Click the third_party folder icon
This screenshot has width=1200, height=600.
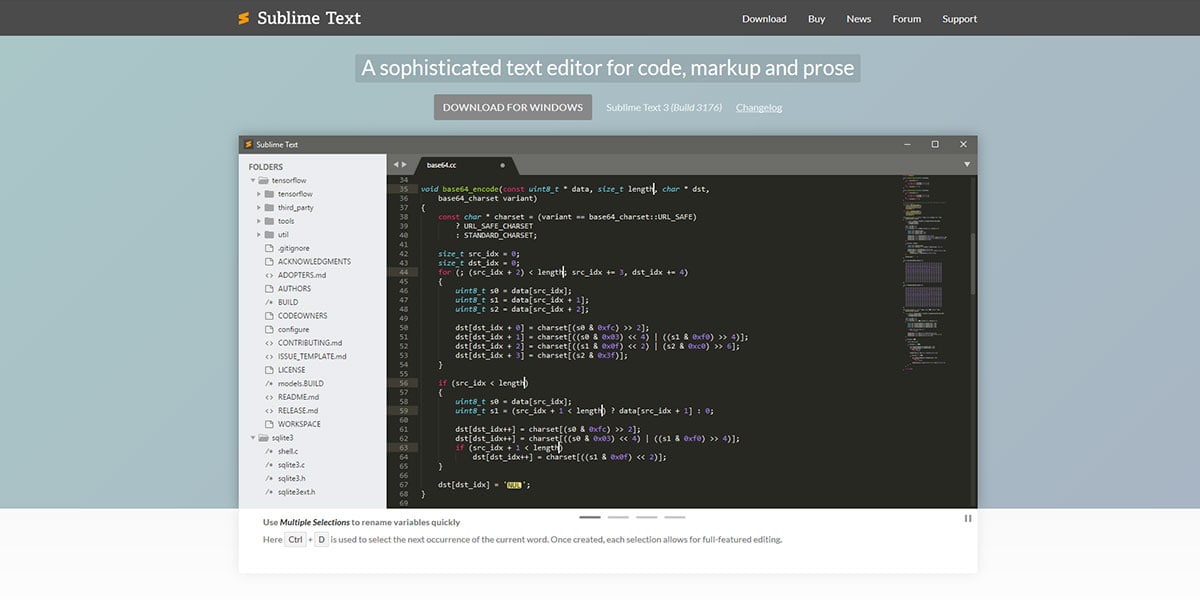[269, 208]
